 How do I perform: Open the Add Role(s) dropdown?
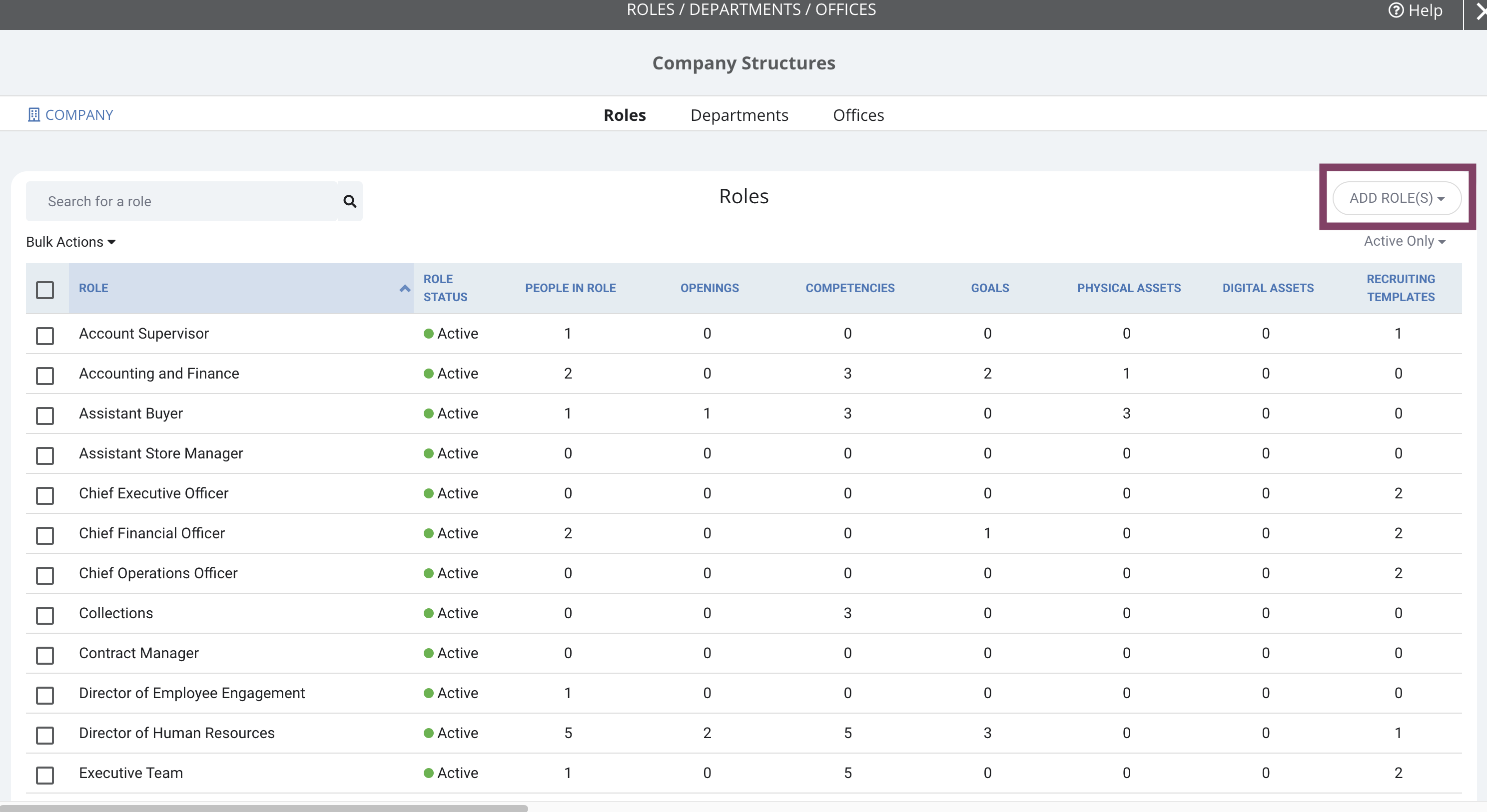(1397, 198)
